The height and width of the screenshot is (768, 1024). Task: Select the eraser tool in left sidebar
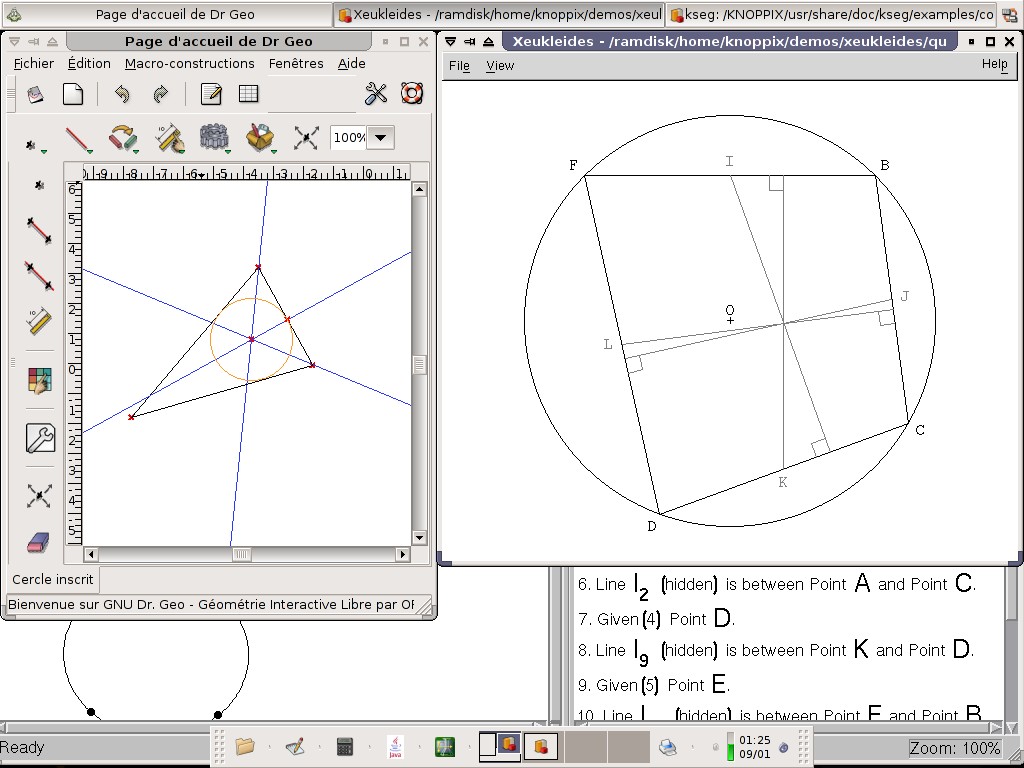point(38,542)
